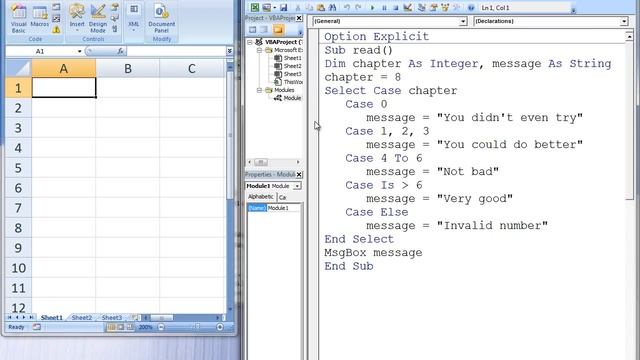Open VBA Help icon
This screenshot has height=360, width=640.
tap(471, 7)
